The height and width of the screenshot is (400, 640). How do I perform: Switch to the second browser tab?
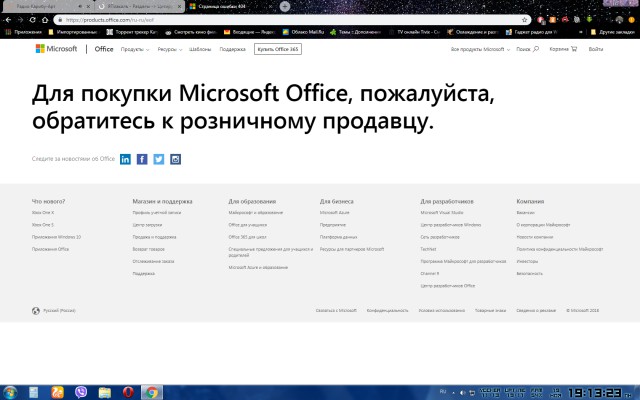[x=140, y=6]
